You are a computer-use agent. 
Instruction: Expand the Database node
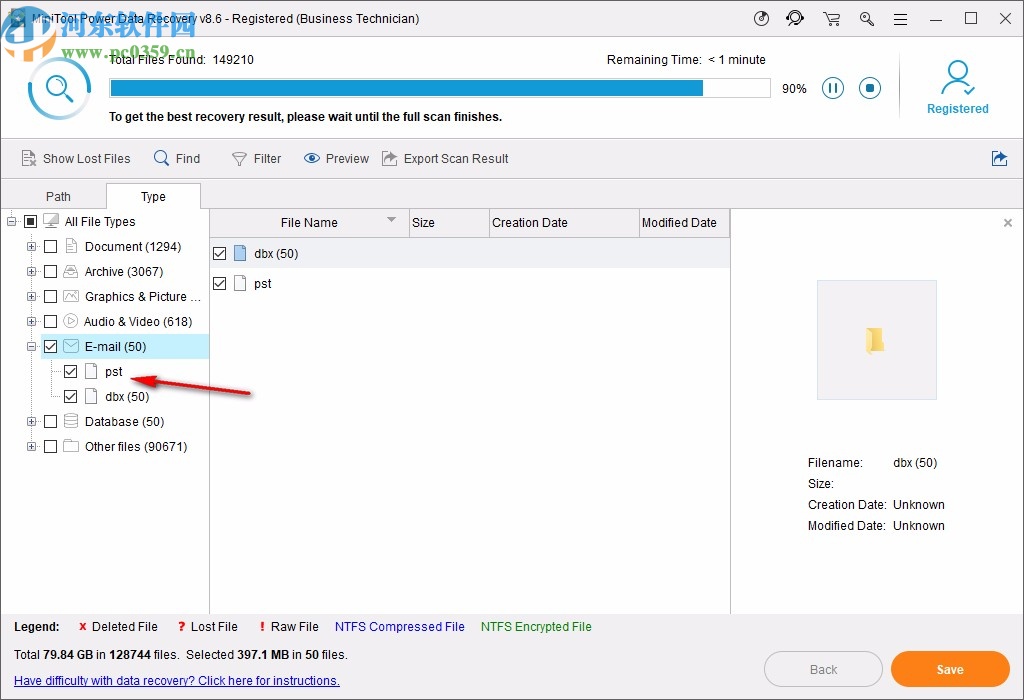pyautogui.click(x=31, y=421)
